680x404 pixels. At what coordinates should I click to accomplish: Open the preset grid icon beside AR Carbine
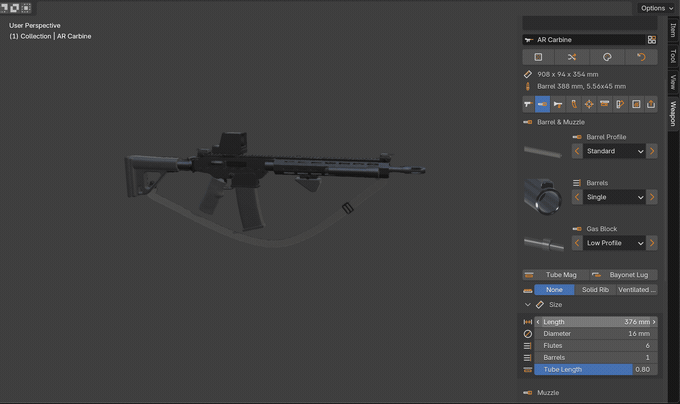click(651, 40)
